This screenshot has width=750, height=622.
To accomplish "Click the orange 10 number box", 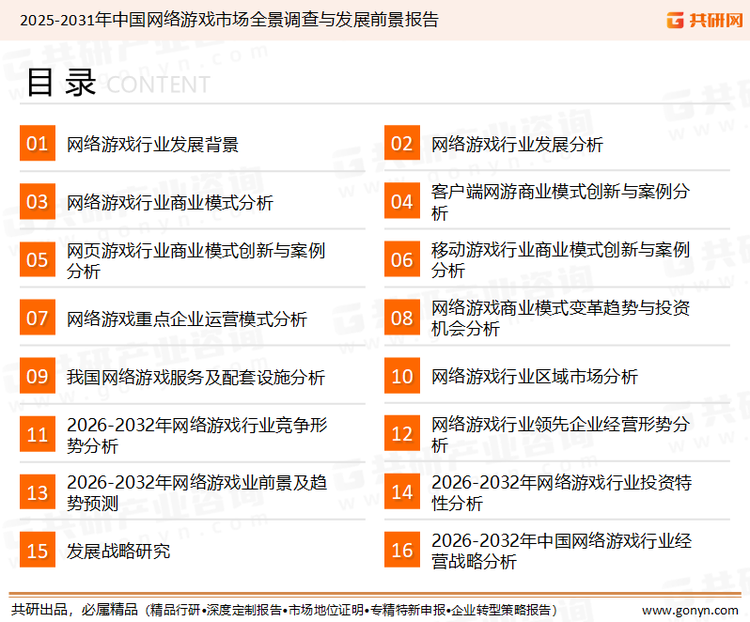I will click(x=402, y=376).
